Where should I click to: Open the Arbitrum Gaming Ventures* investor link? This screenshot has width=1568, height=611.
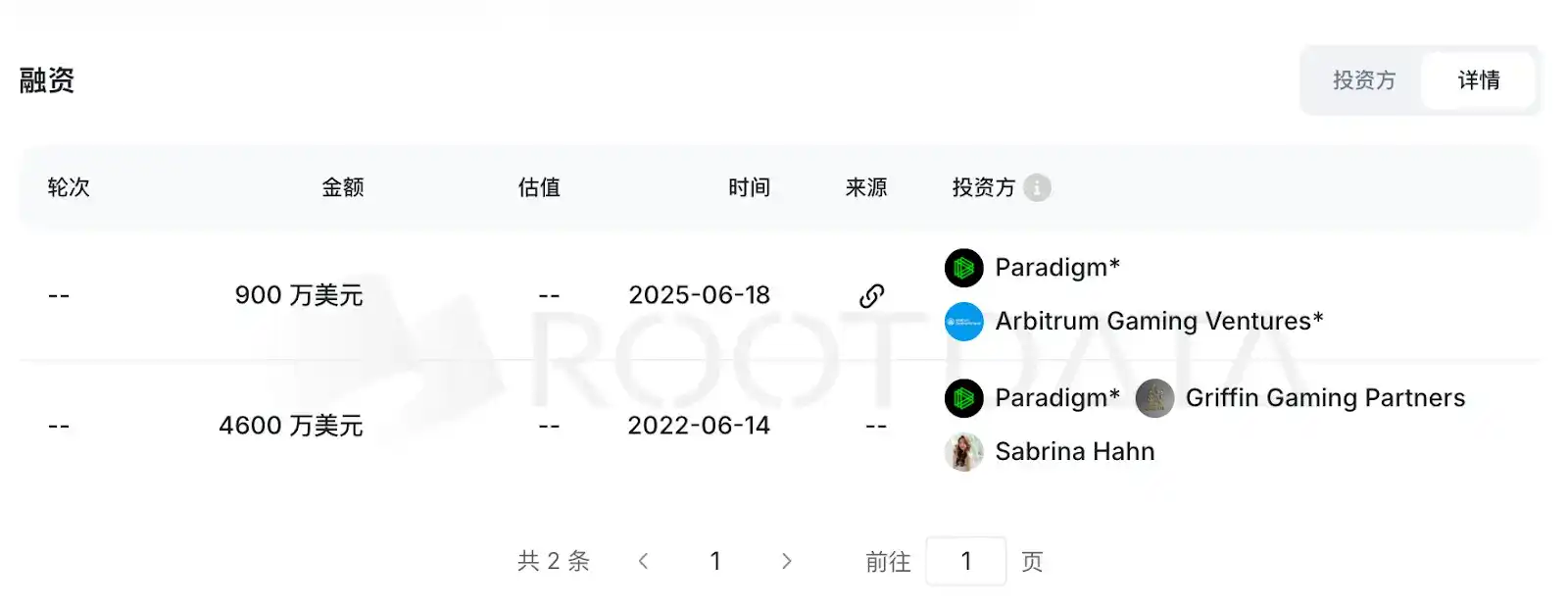[1159, 321]
